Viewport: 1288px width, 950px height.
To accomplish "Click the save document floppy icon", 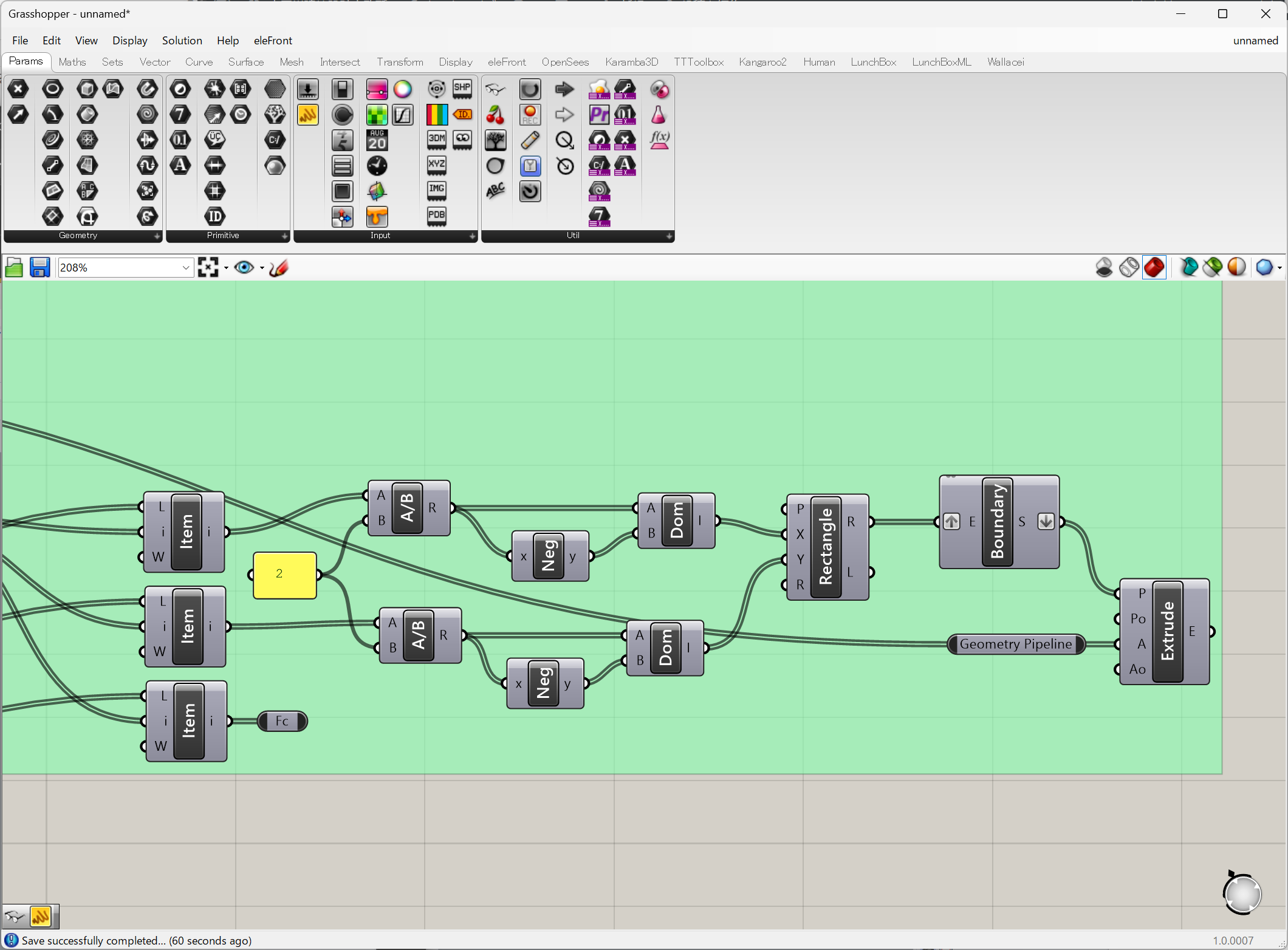I will (39, 267).
